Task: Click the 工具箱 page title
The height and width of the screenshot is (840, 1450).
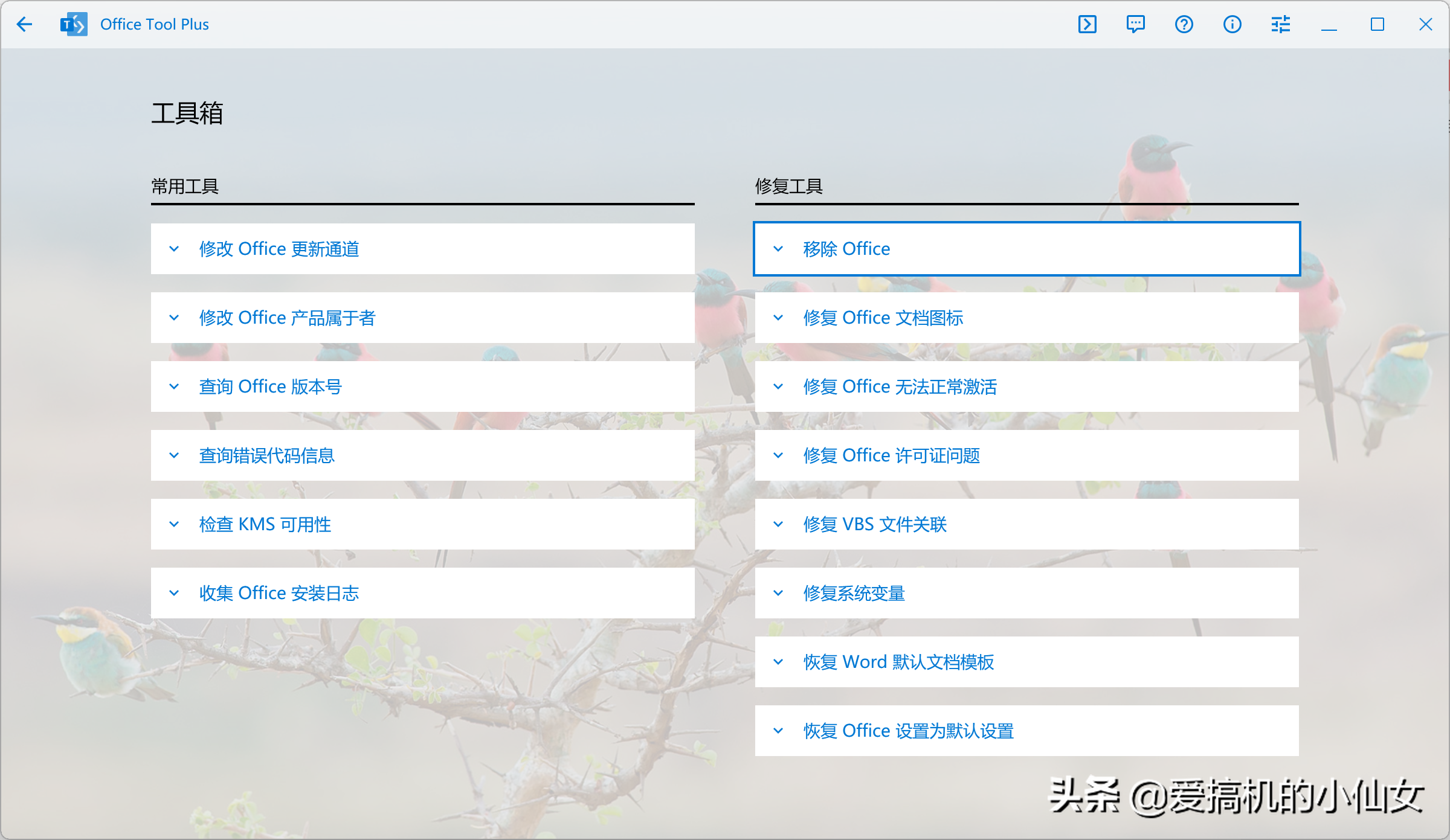Action: [x=187, y=113]
